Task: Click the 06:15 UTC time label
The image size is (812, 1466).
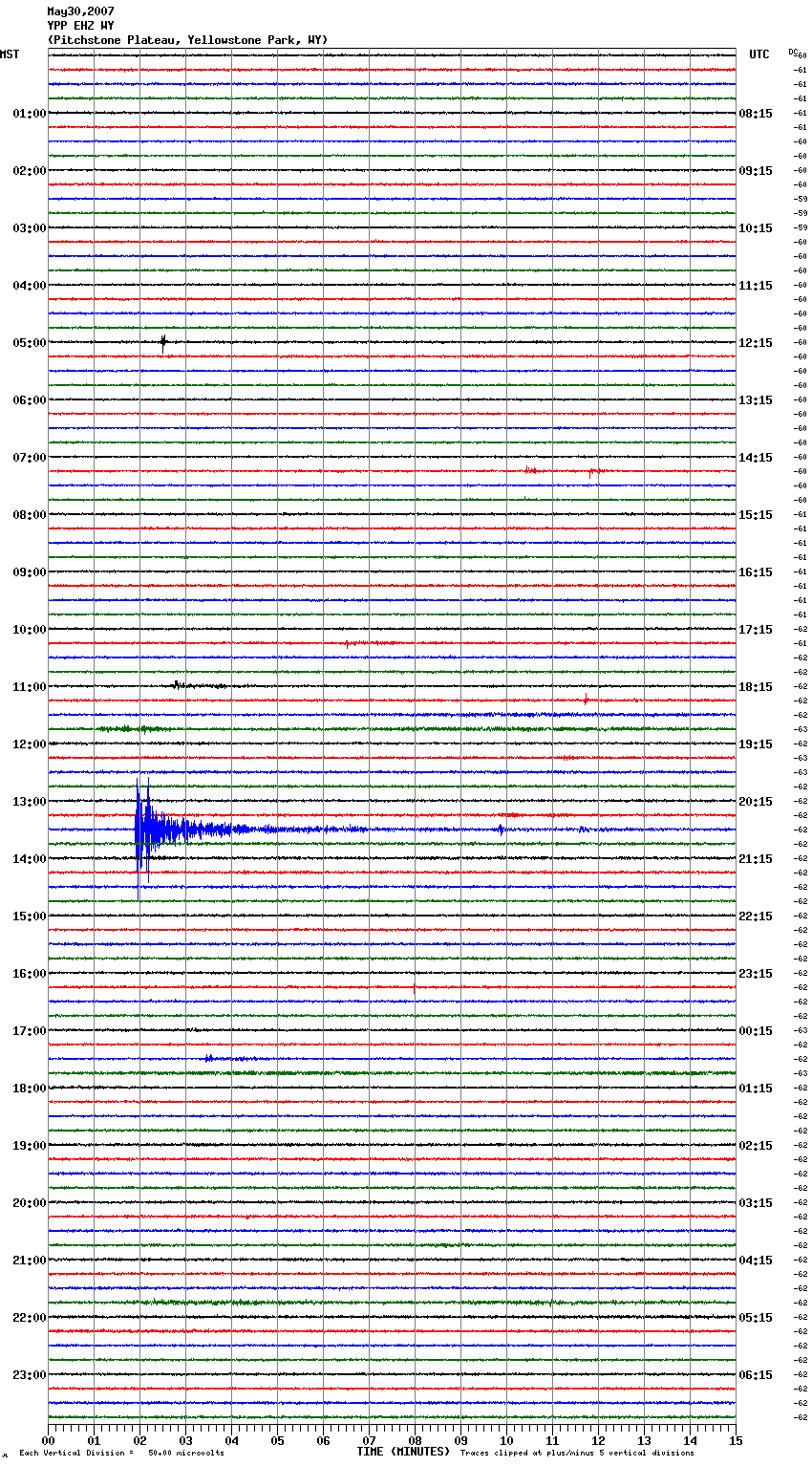Action: (x=756, y=1375)
